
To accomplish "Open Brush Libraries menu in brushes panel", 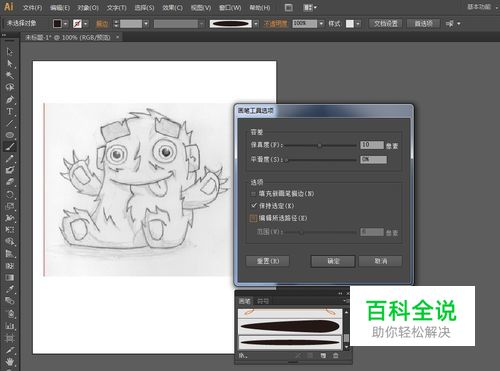I will click(x=243, y=356).
